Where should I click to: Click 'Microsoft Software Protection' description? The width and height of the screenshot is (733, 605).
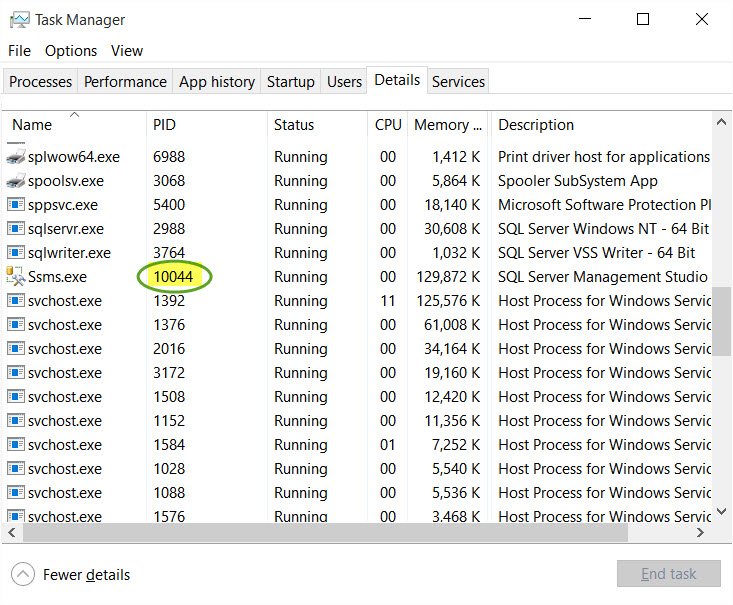click(604, 205)
